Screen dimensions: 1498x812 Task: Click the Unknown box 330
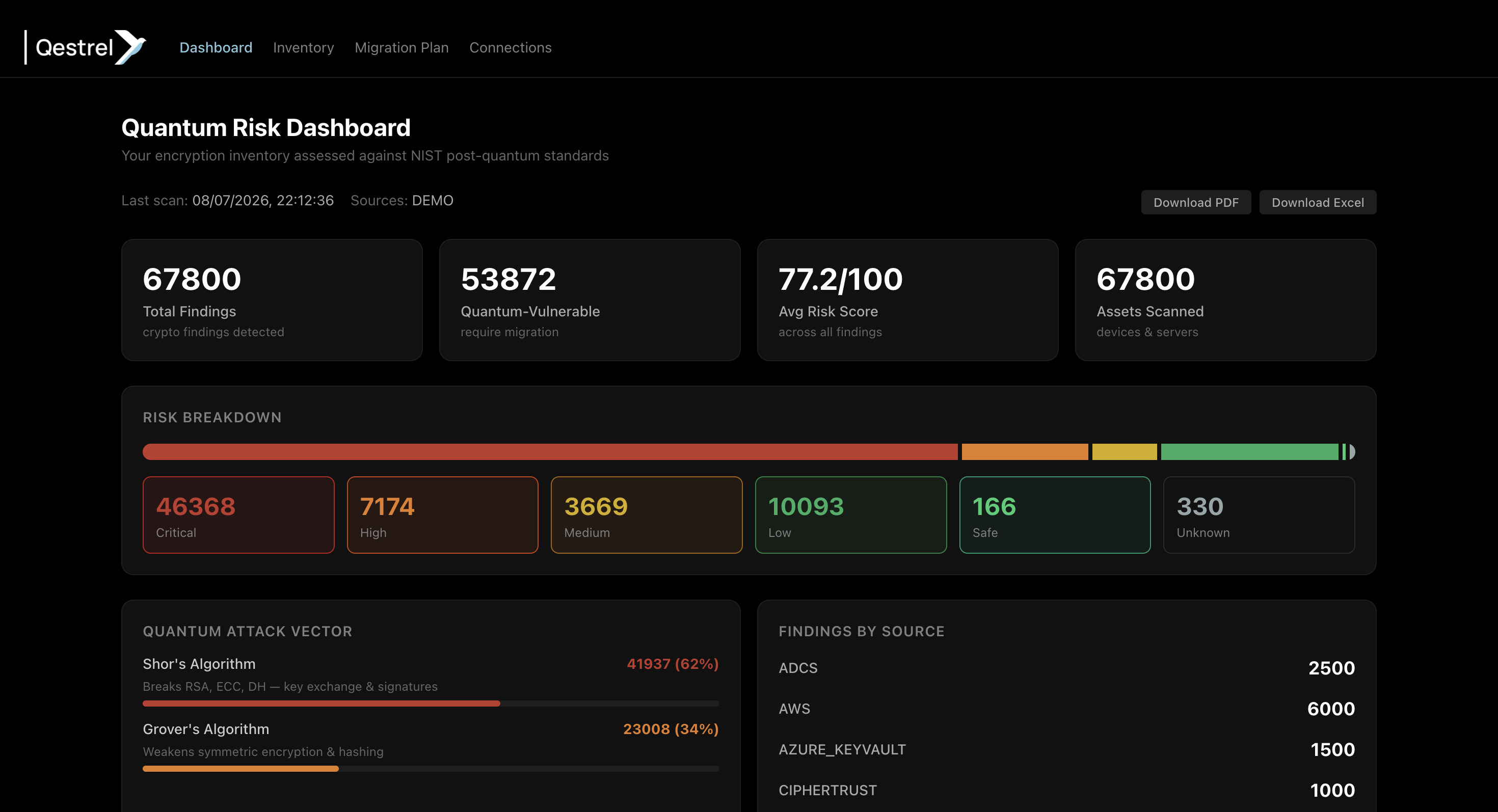[x=1259, y=515]
